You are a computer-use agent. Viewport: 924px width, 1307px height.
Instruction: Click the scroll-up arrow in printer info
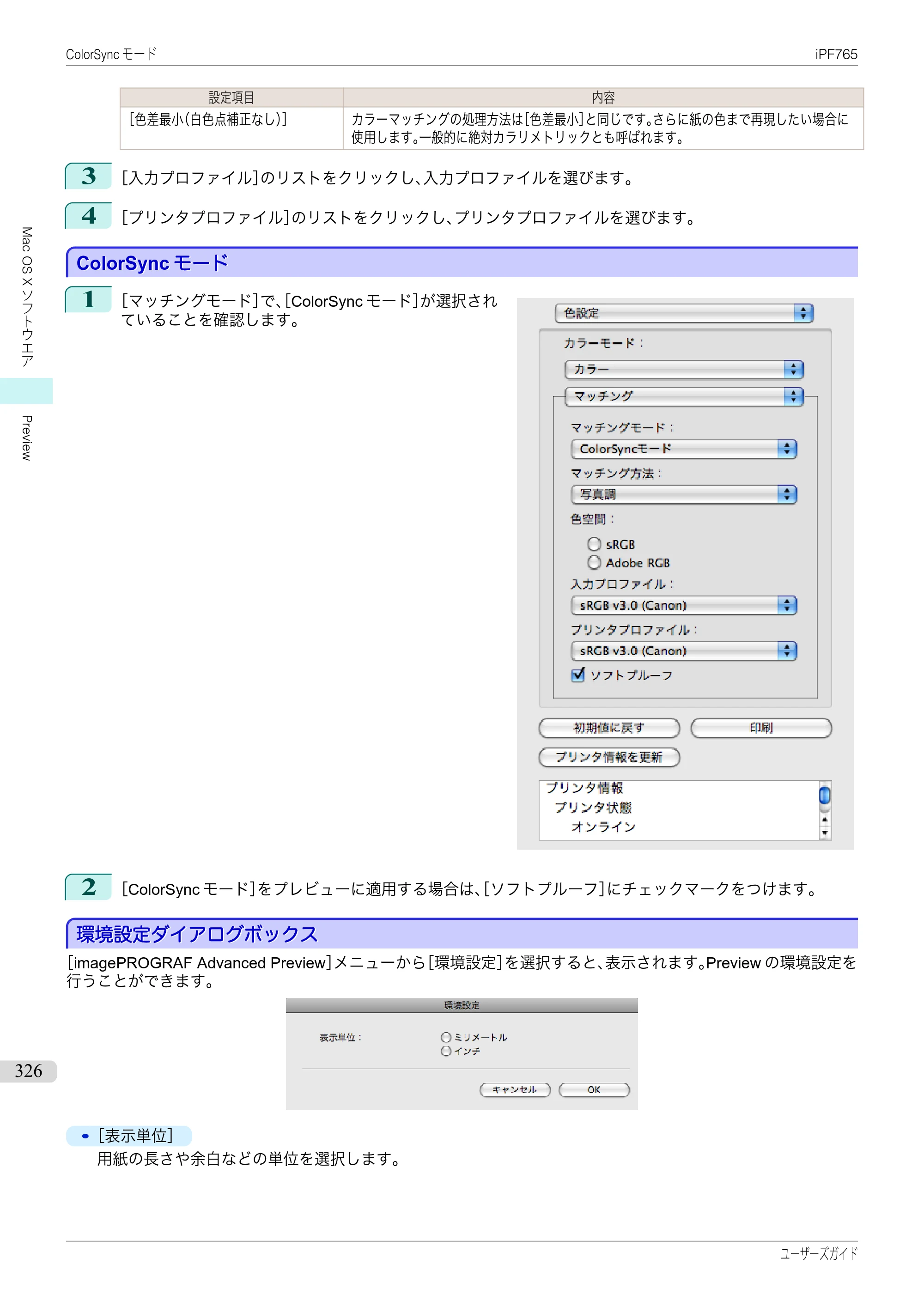point(824,820)
